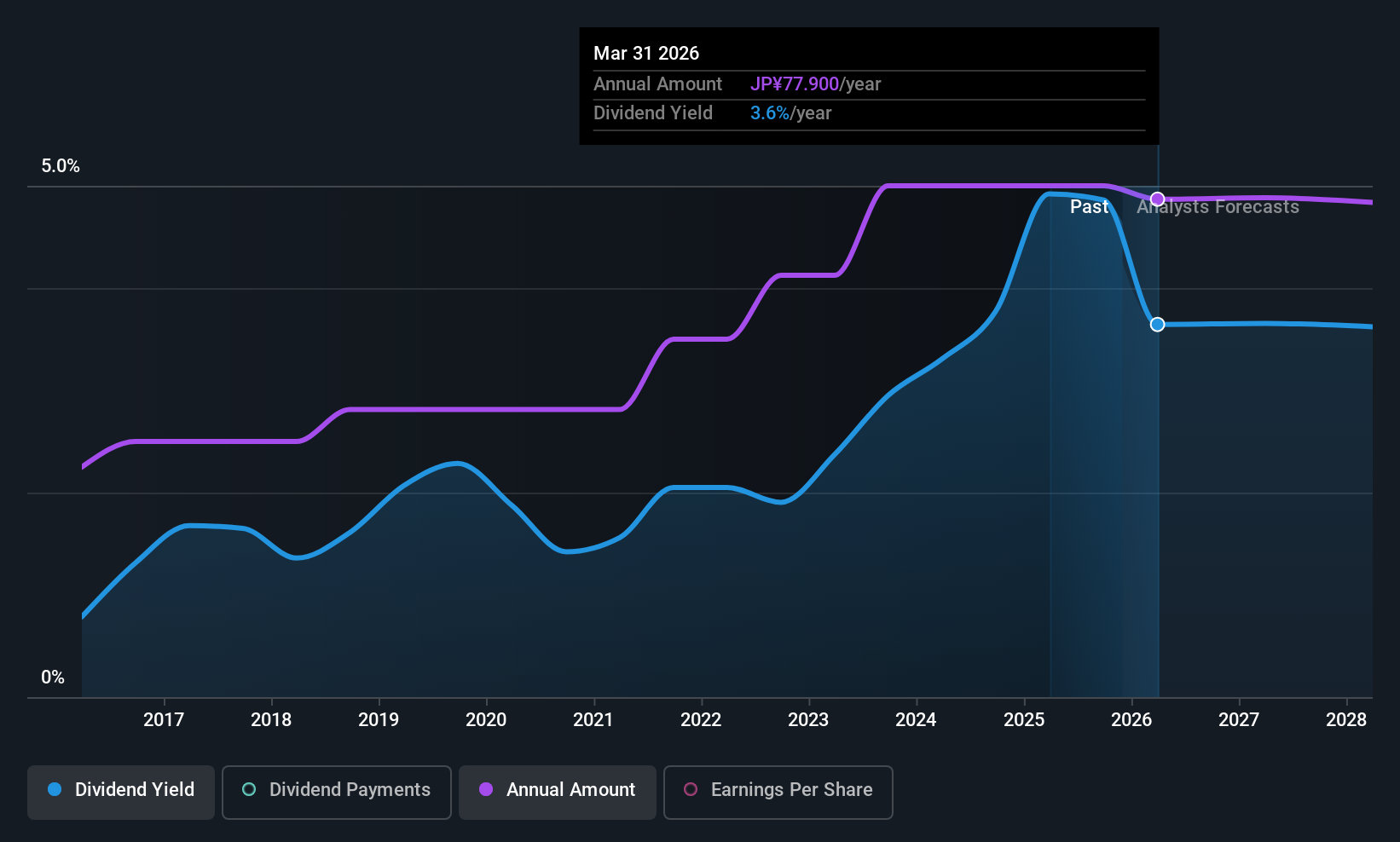The width and height of the screenshot is (1400, 842).
Task: Click the 3.6%/year dividend yield value
Action: click(x=790, y=113)
